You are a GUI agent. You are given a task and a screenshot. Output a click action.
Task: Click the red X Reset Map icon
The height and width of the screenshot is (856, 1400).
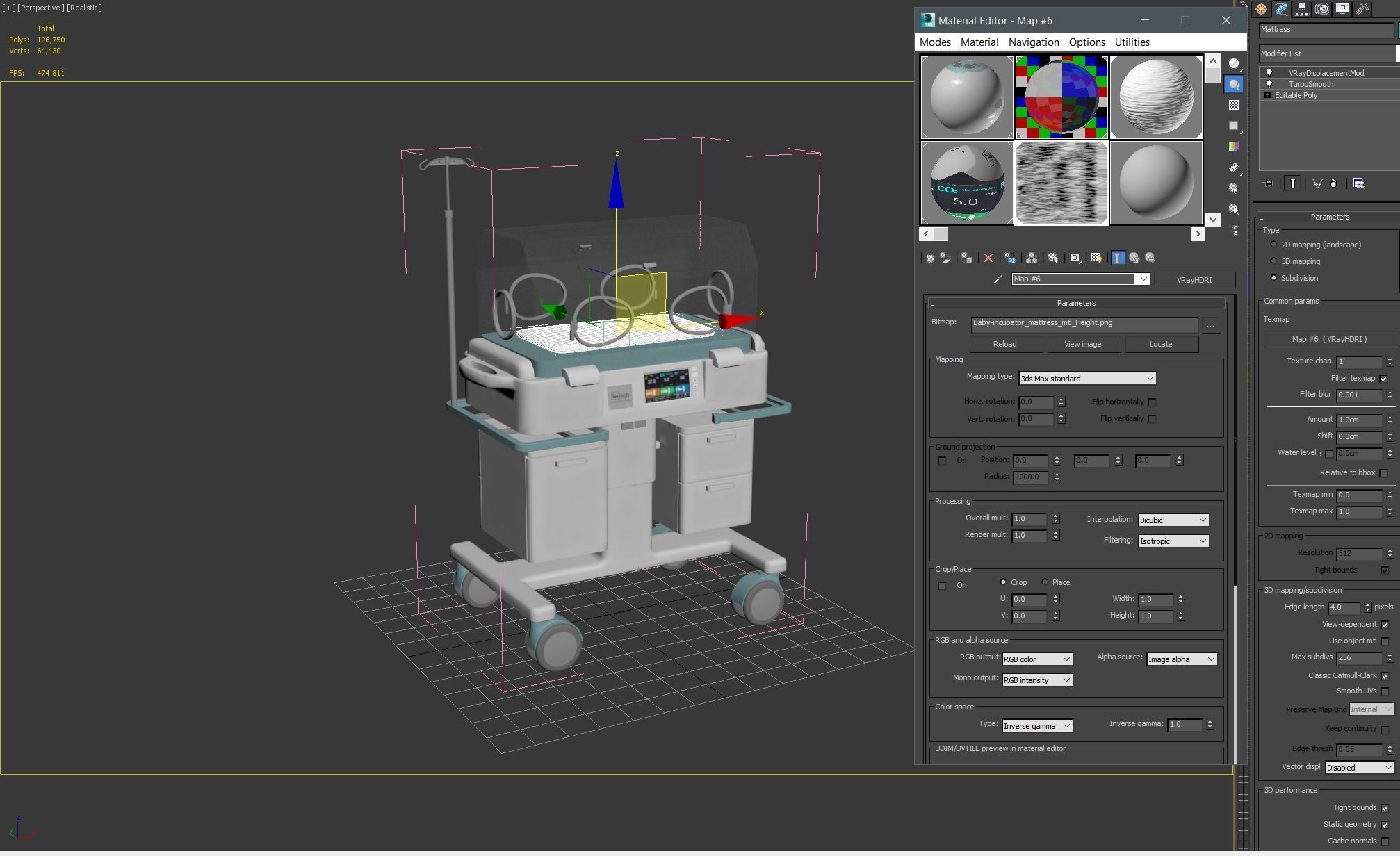[x=988, y=258]
